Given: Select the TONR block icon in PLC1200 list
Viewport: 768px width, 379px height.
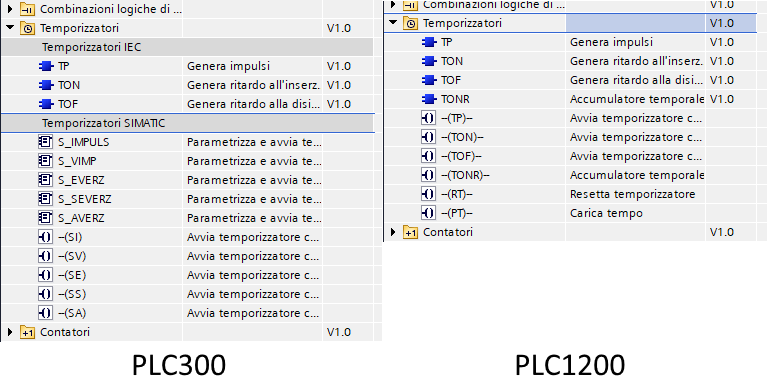Looking at the screenshot, I should [x=429, y=99].
